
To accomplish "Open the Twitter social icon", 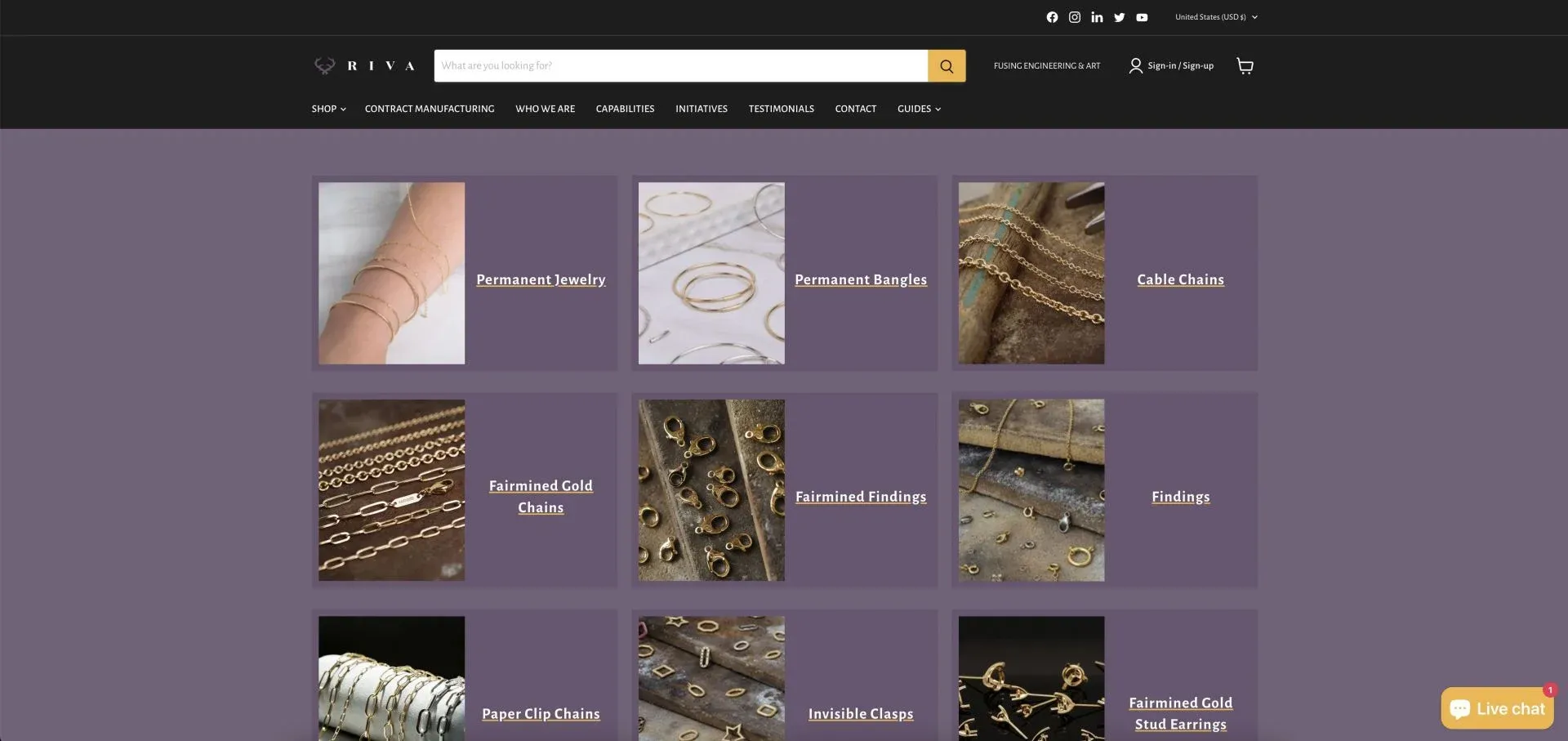I will tap(1120, 17).
